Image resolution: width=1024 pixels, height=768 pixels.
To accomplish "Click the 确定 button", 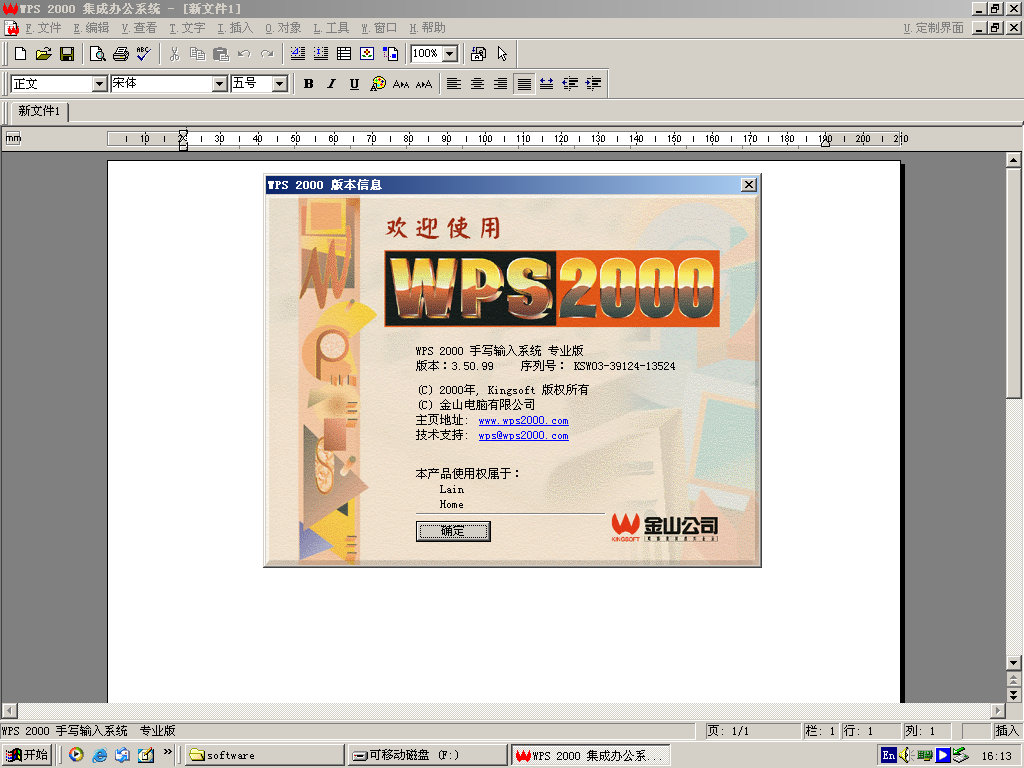I will point(453,531).
